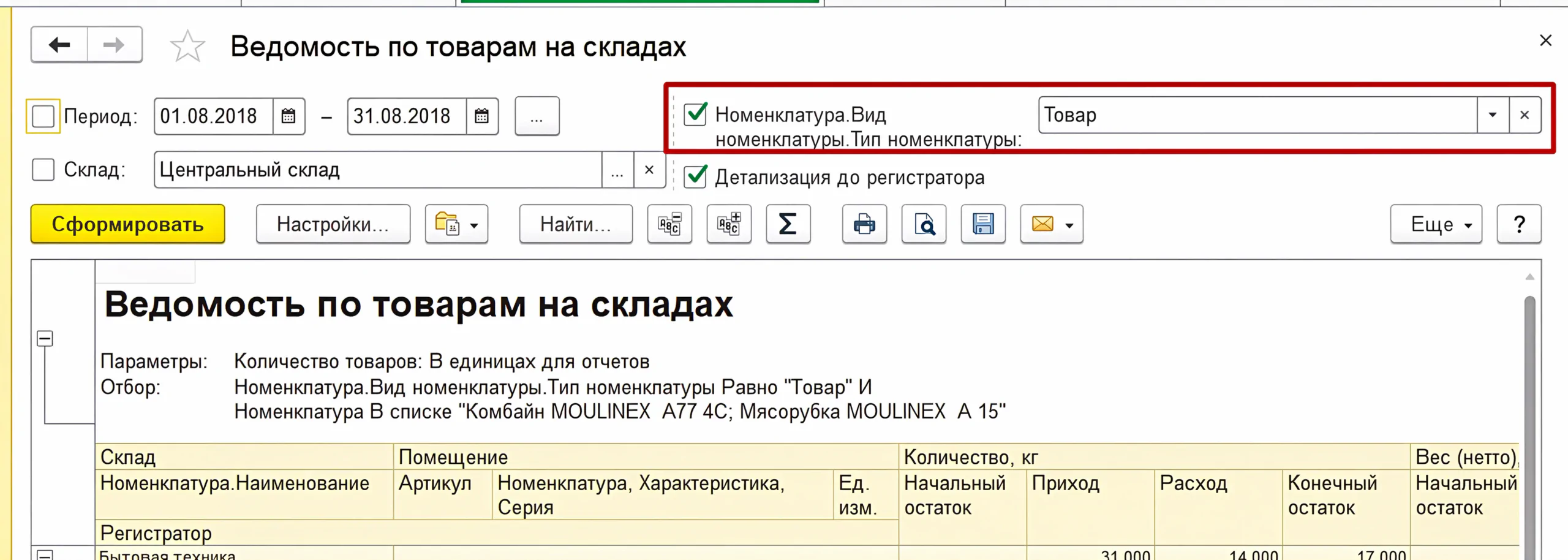The width and height of the screenshot is (1568, 560).
Task: Close the report with the X
Action: click(x=1545, y=40)
